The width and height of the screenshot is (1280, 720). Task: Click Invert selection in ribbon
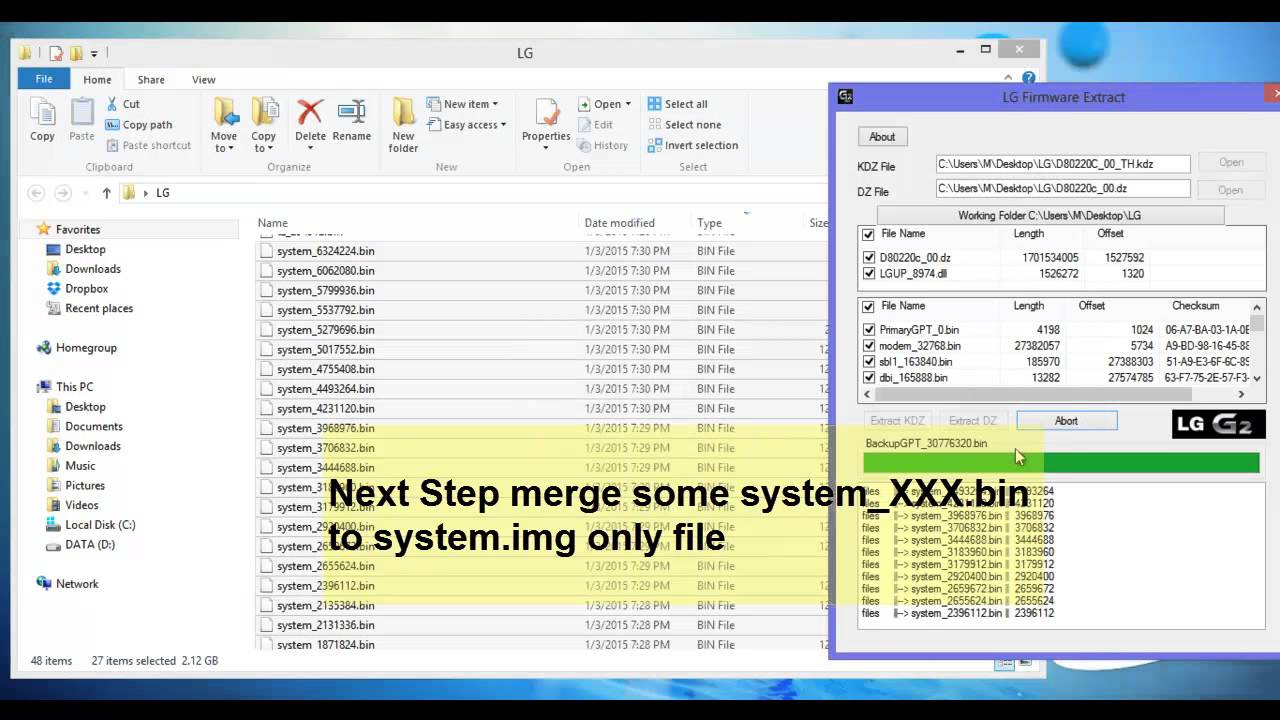pyautogui.click(x=692, y=145)
